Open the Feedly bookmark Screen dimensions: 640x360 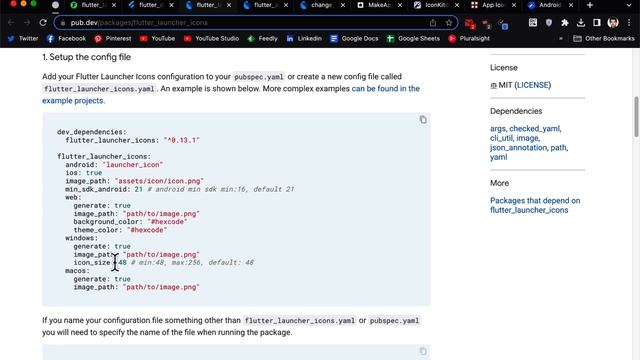tap(262, 38)
